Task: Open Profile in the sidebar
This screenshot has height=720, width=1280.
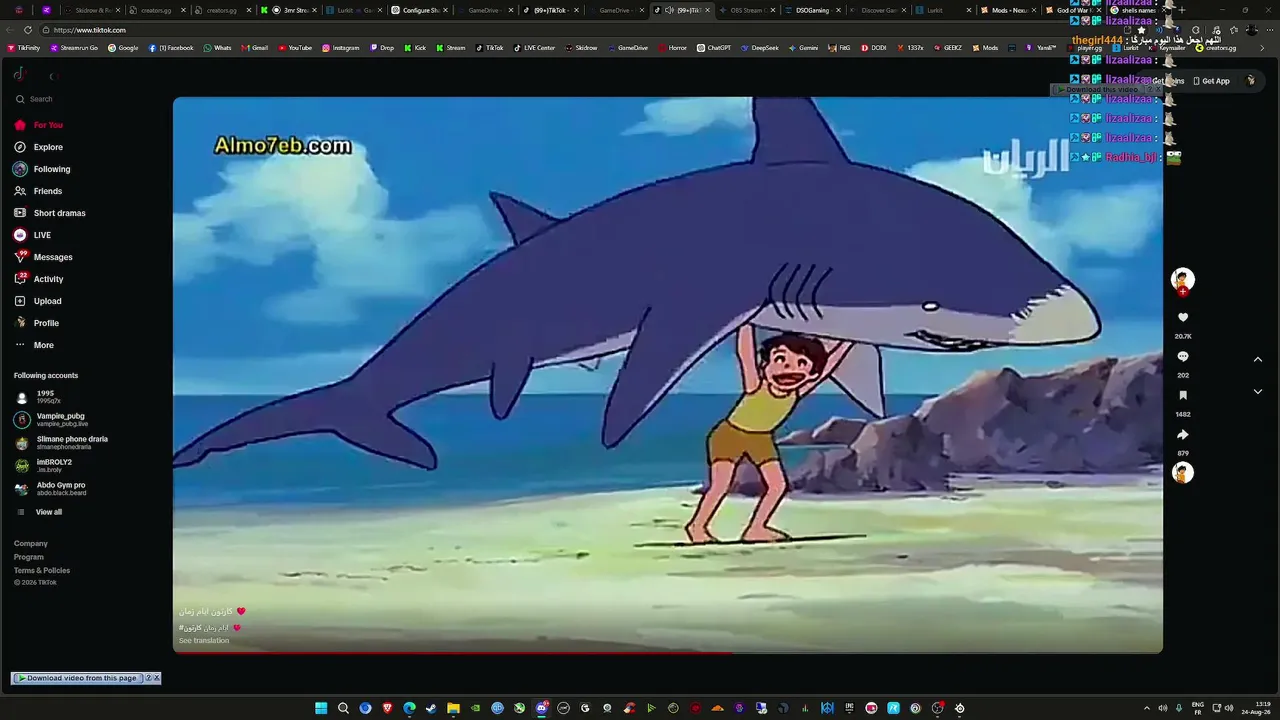Action: [36, 323]
